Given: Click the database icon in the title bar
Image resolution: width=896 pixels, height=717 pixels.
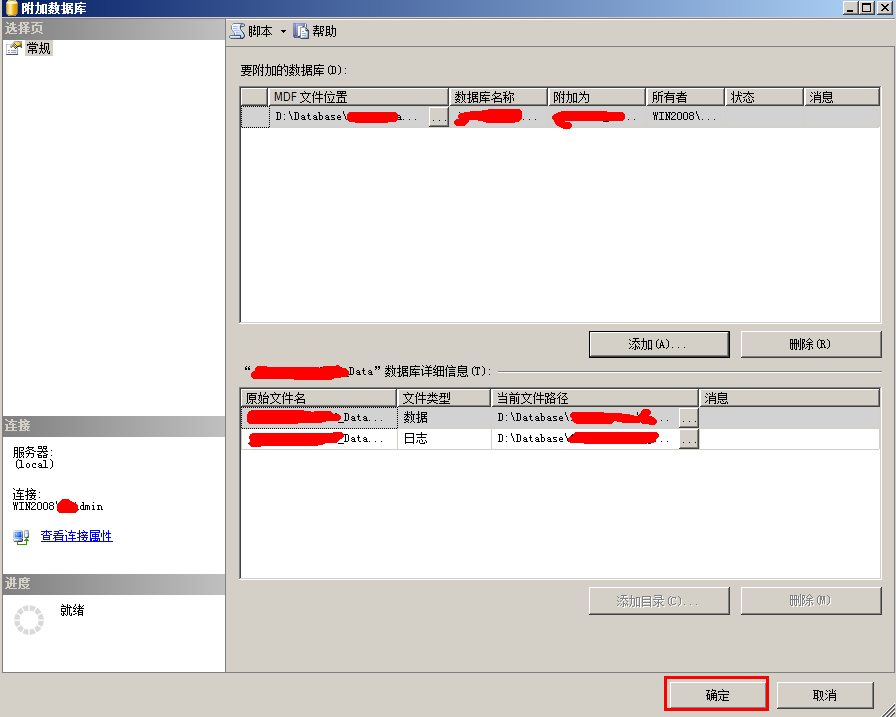Looking at the screenshot, I should (x=10, y=8).
